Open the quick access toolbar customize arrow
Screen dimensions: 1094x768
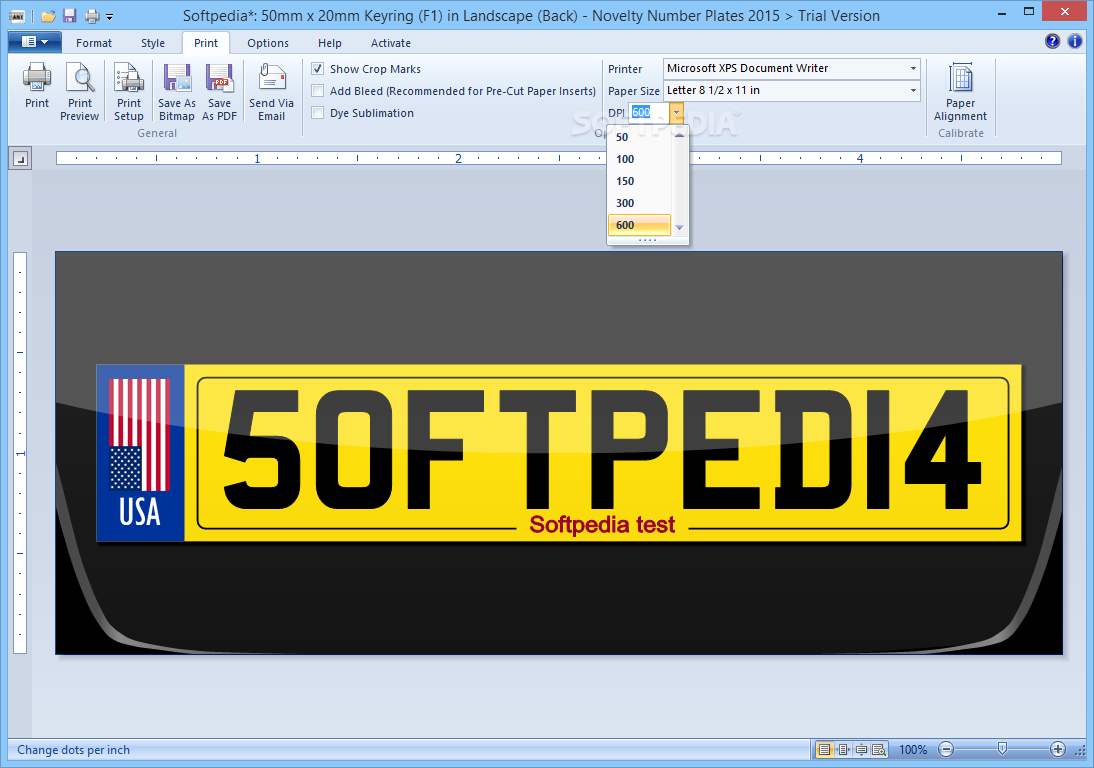coord(110,16)
